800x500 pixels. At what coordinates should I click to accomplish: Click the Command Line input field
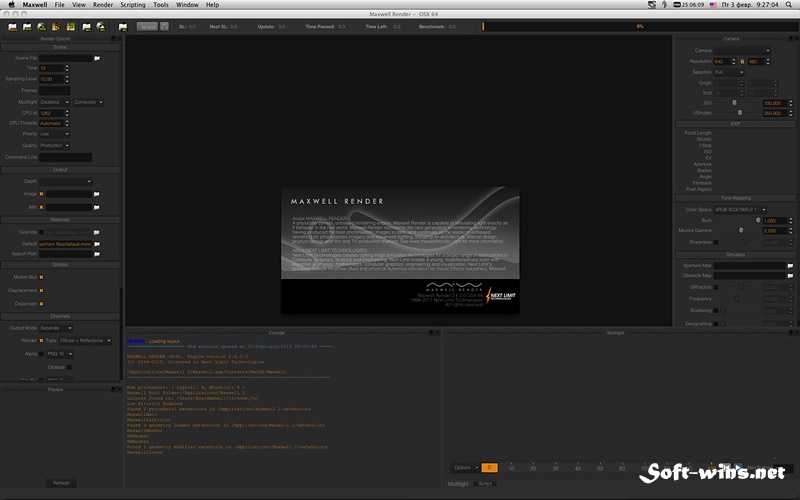click(66, 157)
